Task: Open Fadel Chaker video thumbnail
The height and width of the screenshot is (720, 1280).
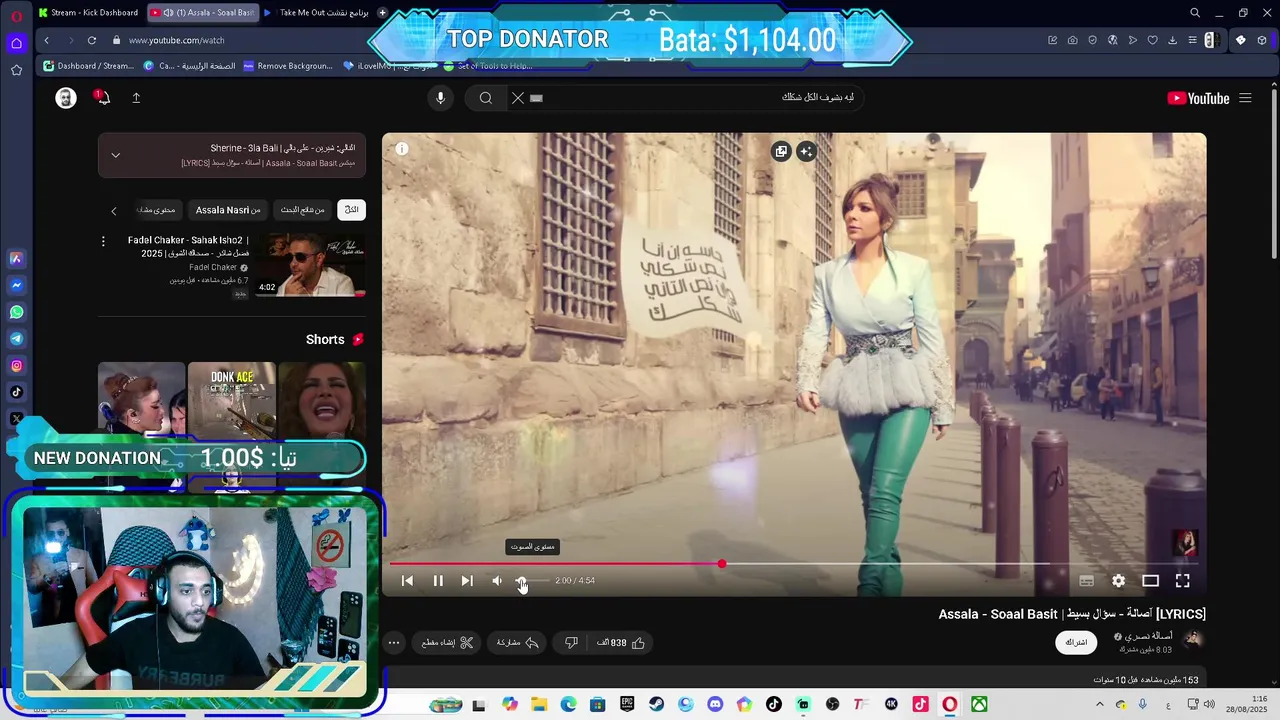Action: [x=311, y=265]
